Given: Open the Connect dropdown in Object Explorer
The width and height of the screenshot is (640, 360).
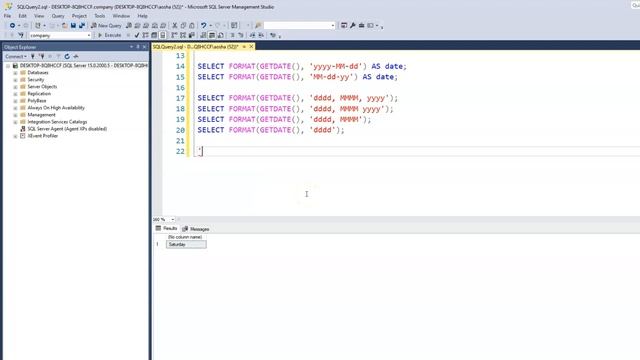Looking at the screenshot, I should [x=16, y=56].
